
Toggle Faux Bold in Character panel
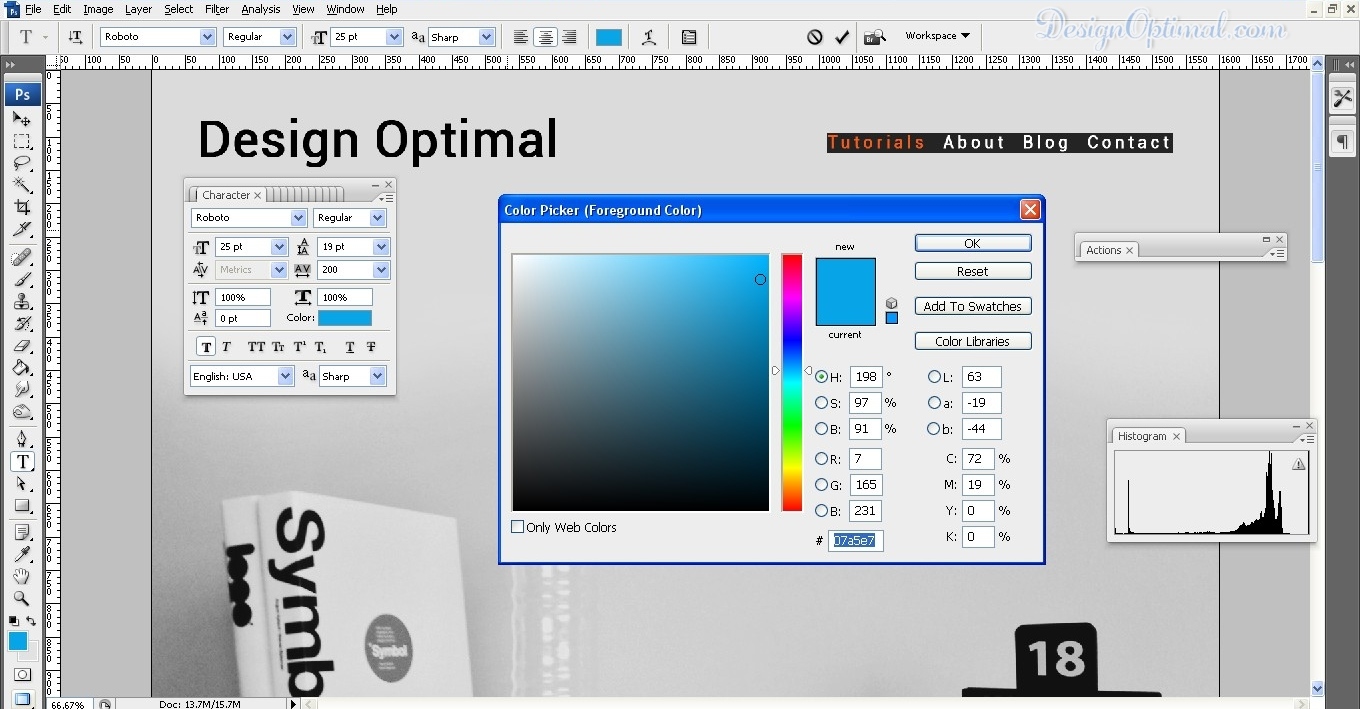coord(206,347)
